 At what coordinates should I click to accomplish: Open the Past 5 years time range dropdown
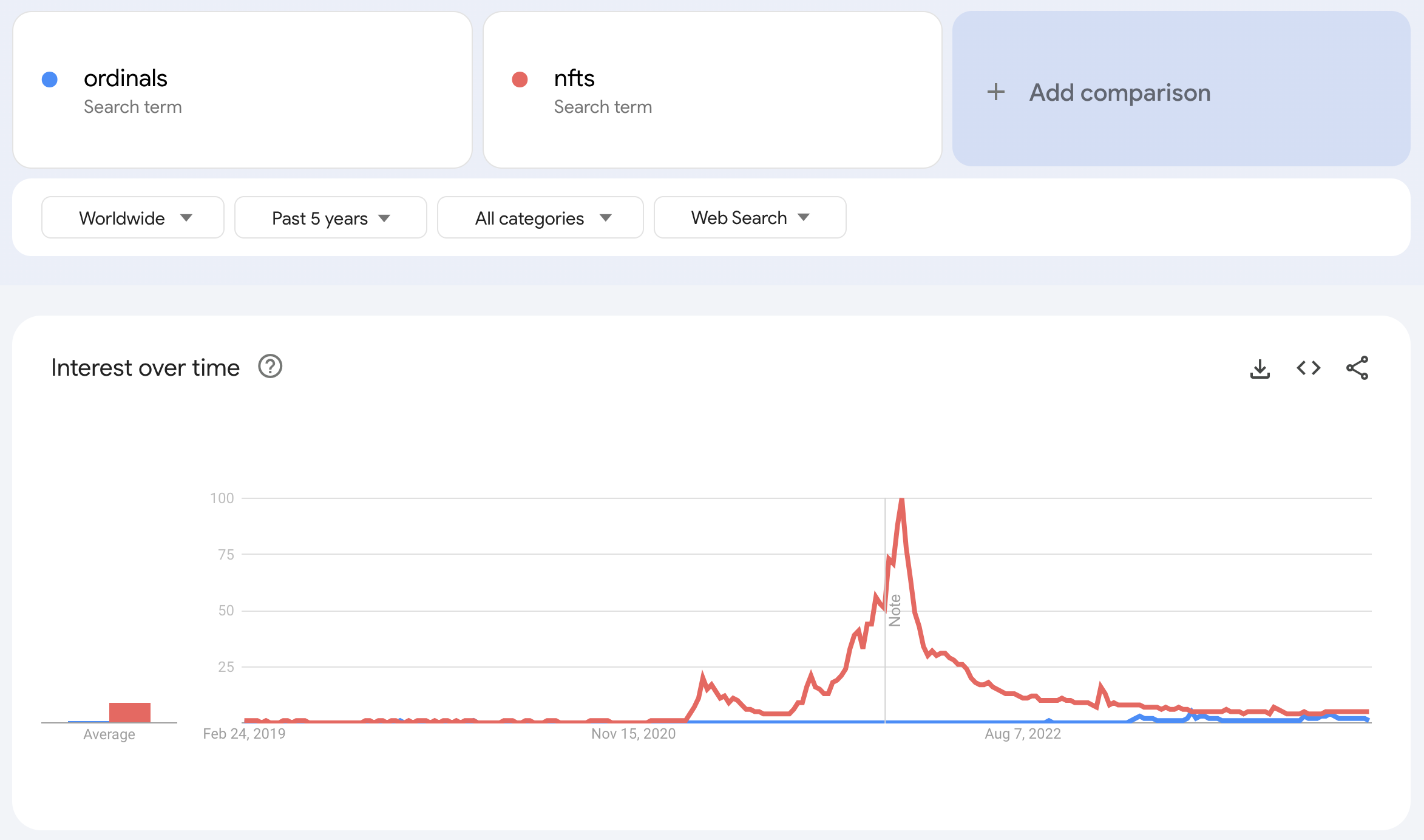(330, 218)
